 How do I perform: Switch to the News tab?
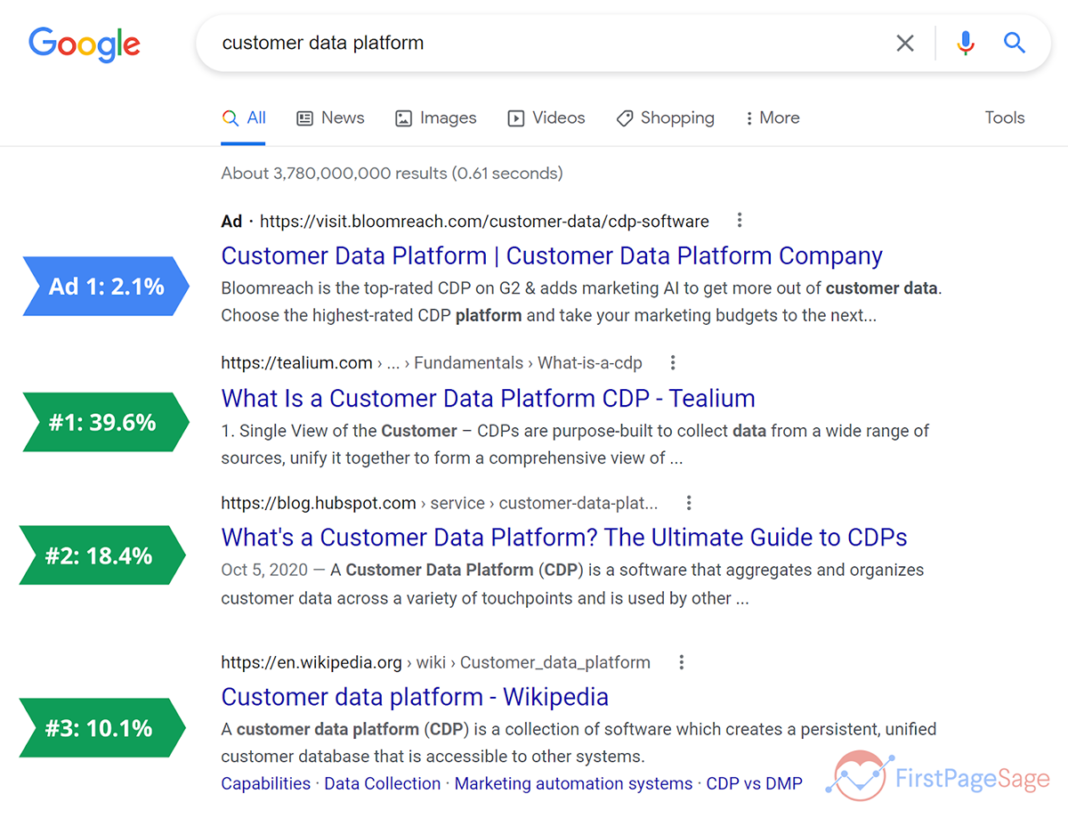[330, 118]
